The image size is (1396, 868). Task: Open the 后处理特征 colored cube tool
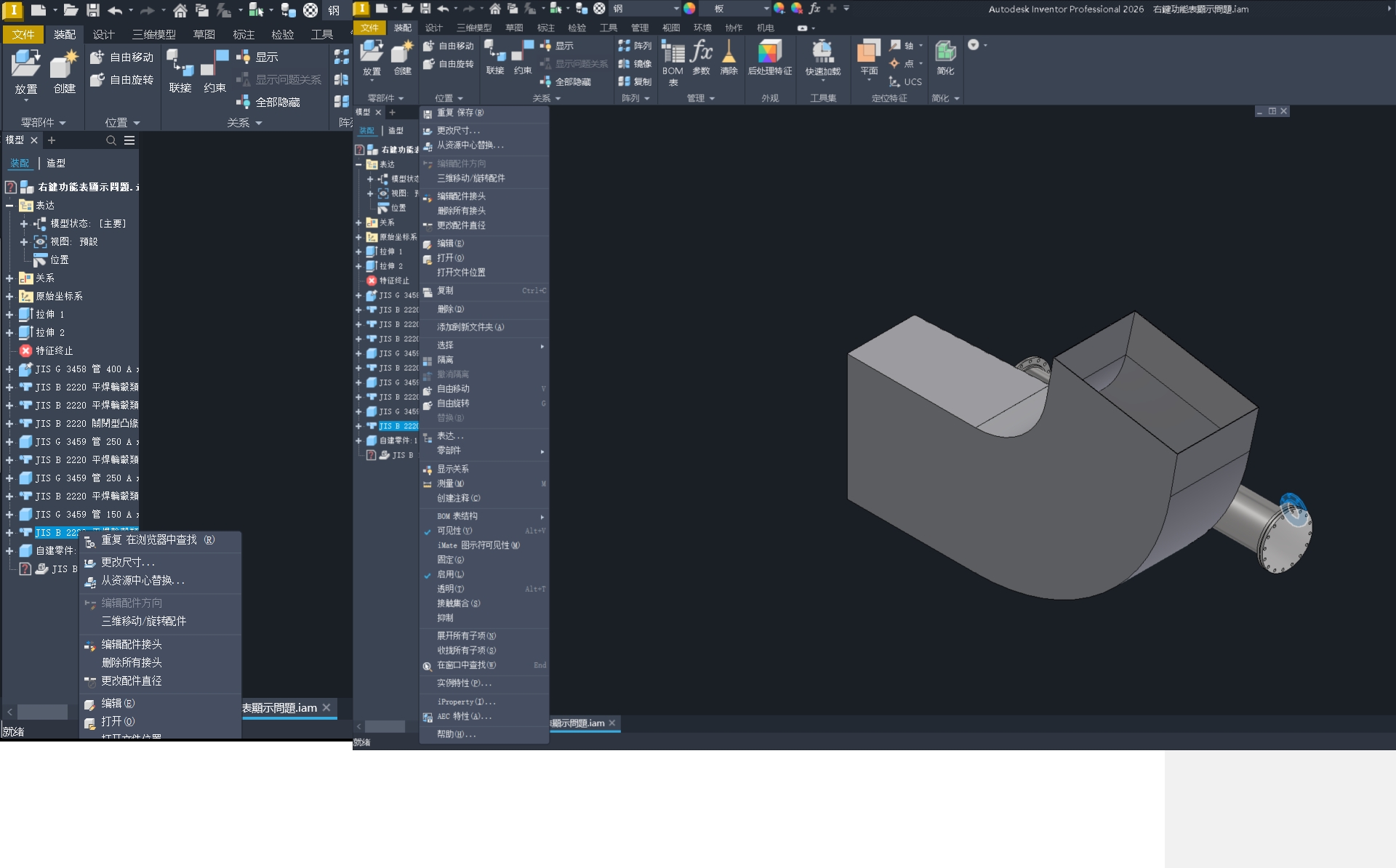[770, 57]
